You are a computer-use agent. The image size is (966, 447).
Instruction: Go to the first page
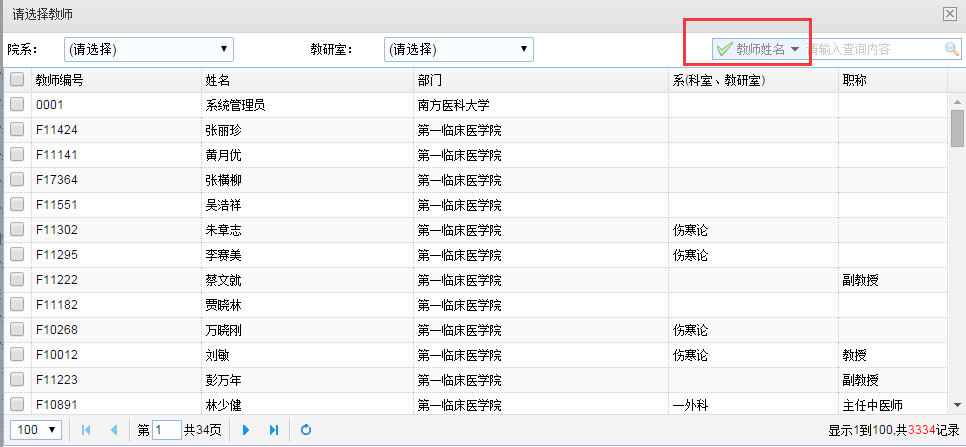pos(86,429)
